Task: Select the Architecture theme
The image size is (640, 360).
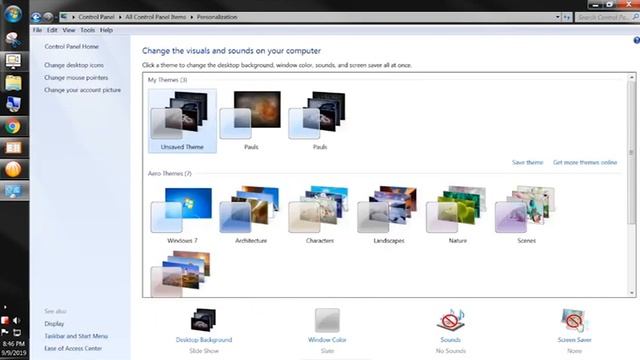Action: pos(251,215)
